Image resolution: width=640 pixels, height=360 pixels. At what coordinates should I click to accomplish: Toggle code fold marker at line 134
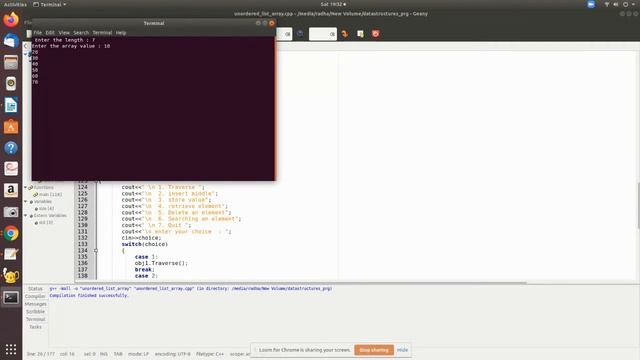(x=96, y=251)
